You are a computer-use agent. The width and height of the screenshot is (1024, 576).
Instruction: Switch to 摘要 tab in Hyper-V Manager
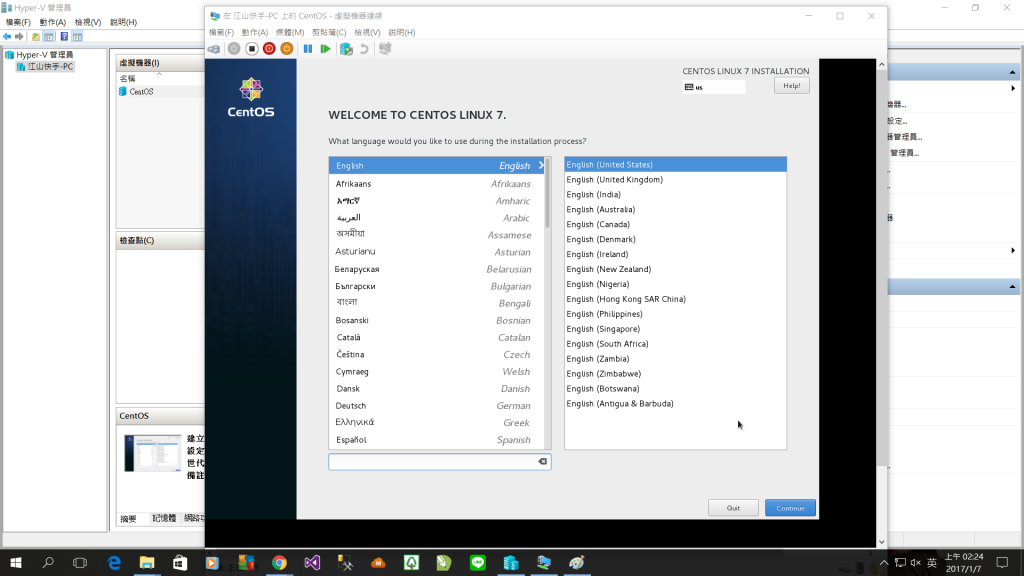point(129,519)
